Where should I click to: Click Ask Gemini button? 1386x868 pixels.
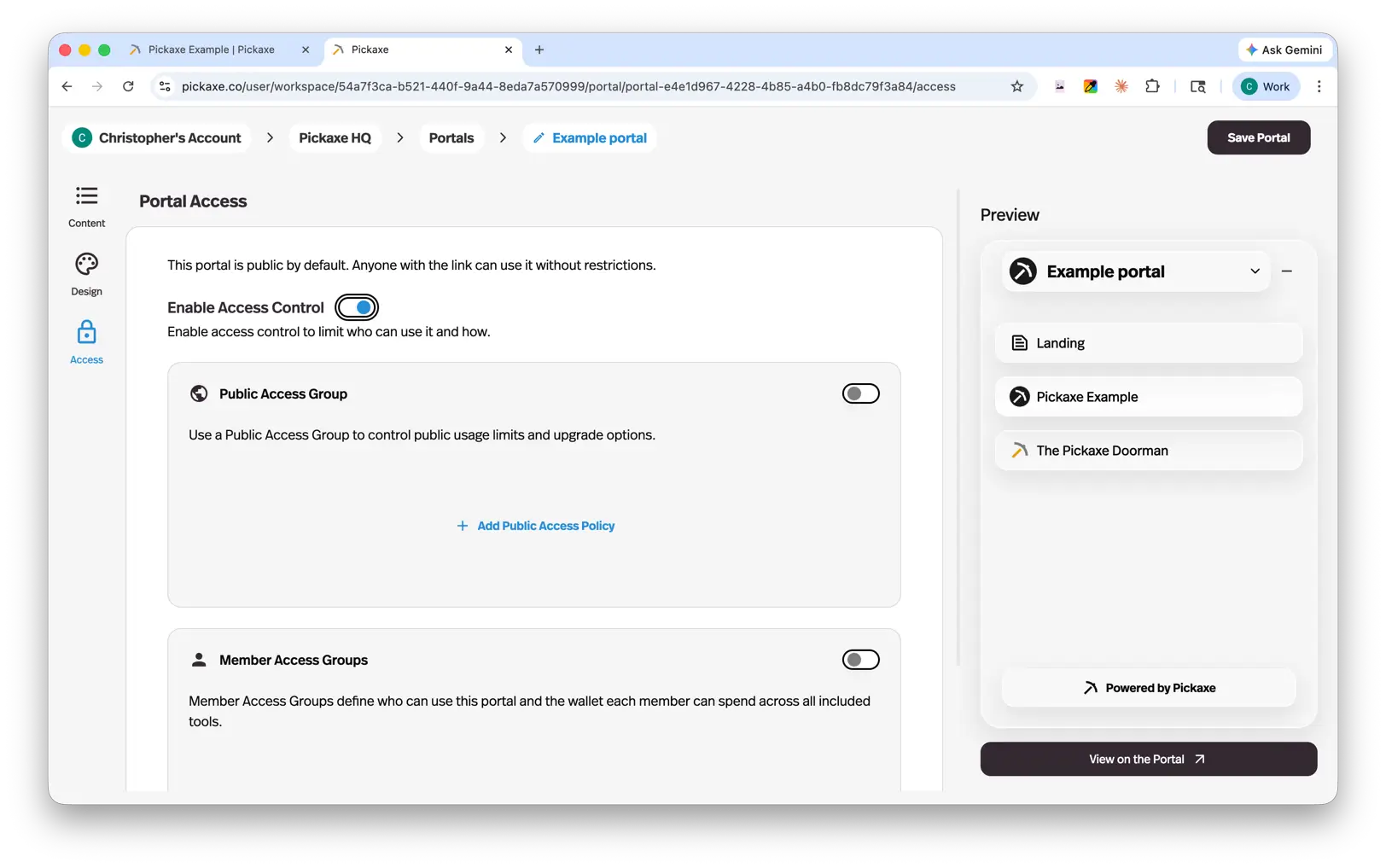tap(1284, 50)
